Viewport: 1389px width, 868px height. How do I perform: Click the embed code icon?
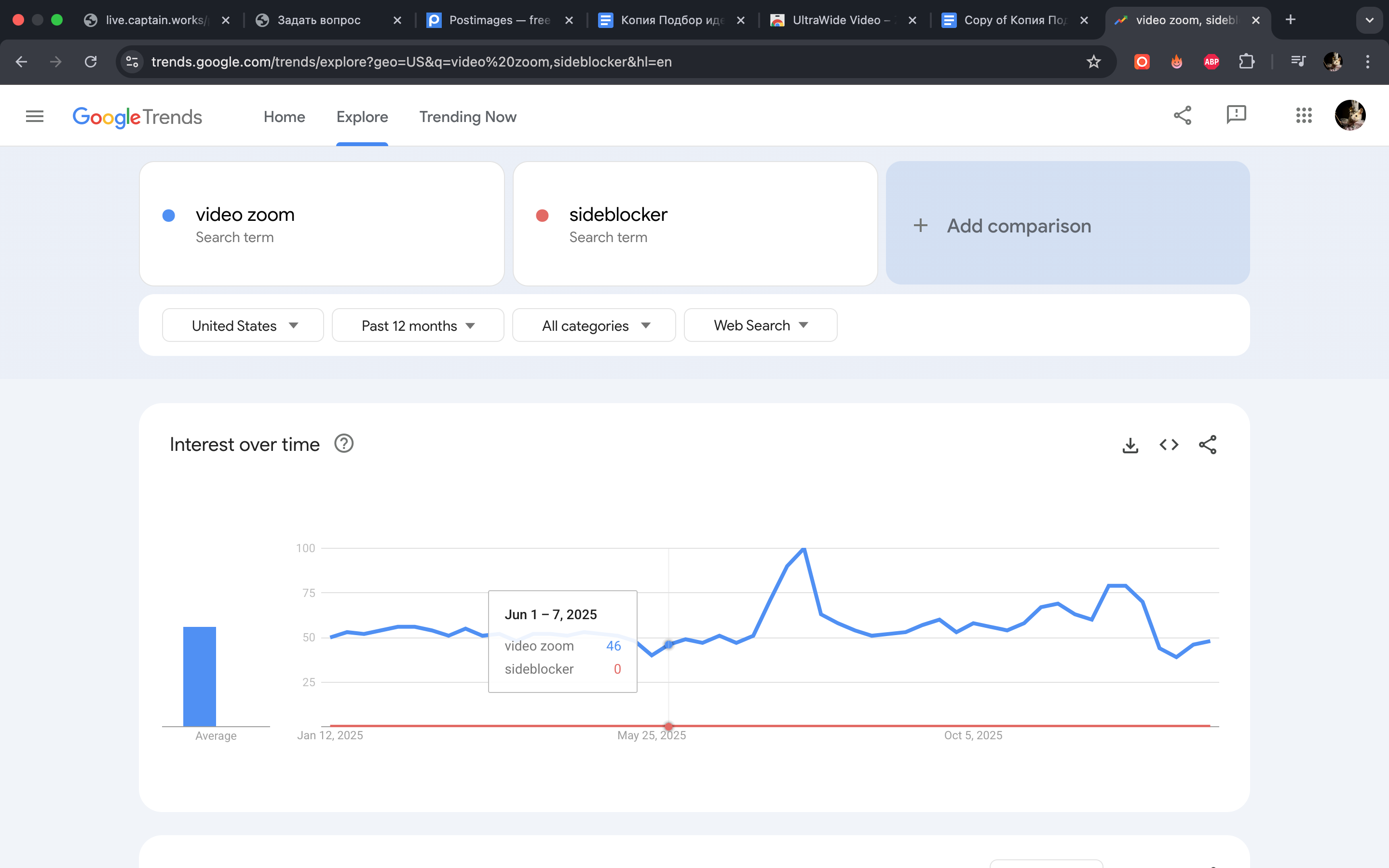pyautogui.click(x=1169, y=445)
